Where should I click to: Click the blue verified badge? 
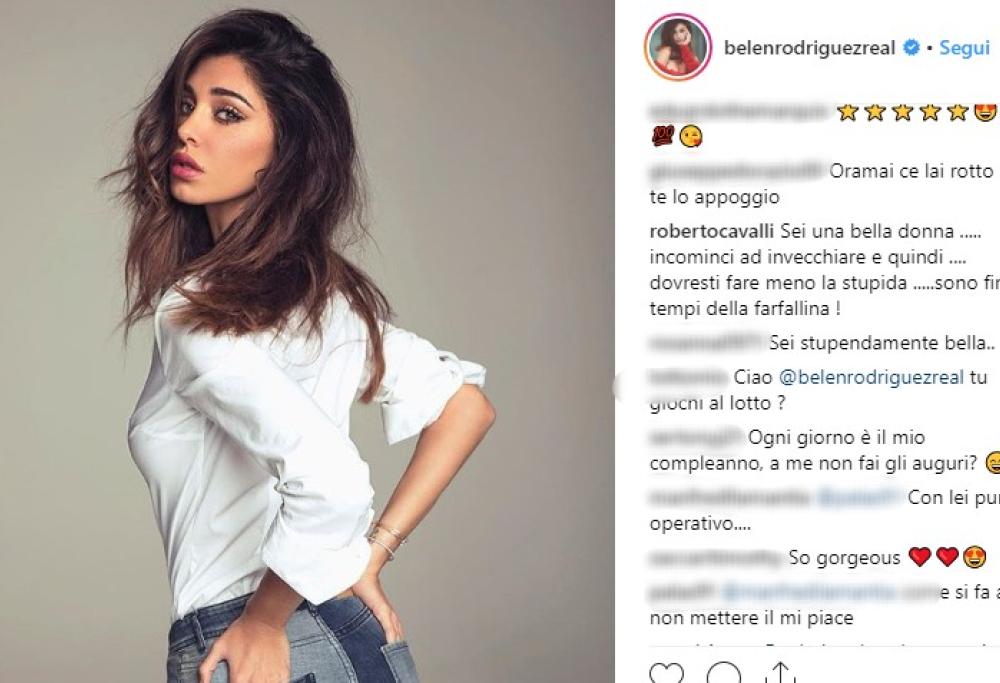pos(911,48)
